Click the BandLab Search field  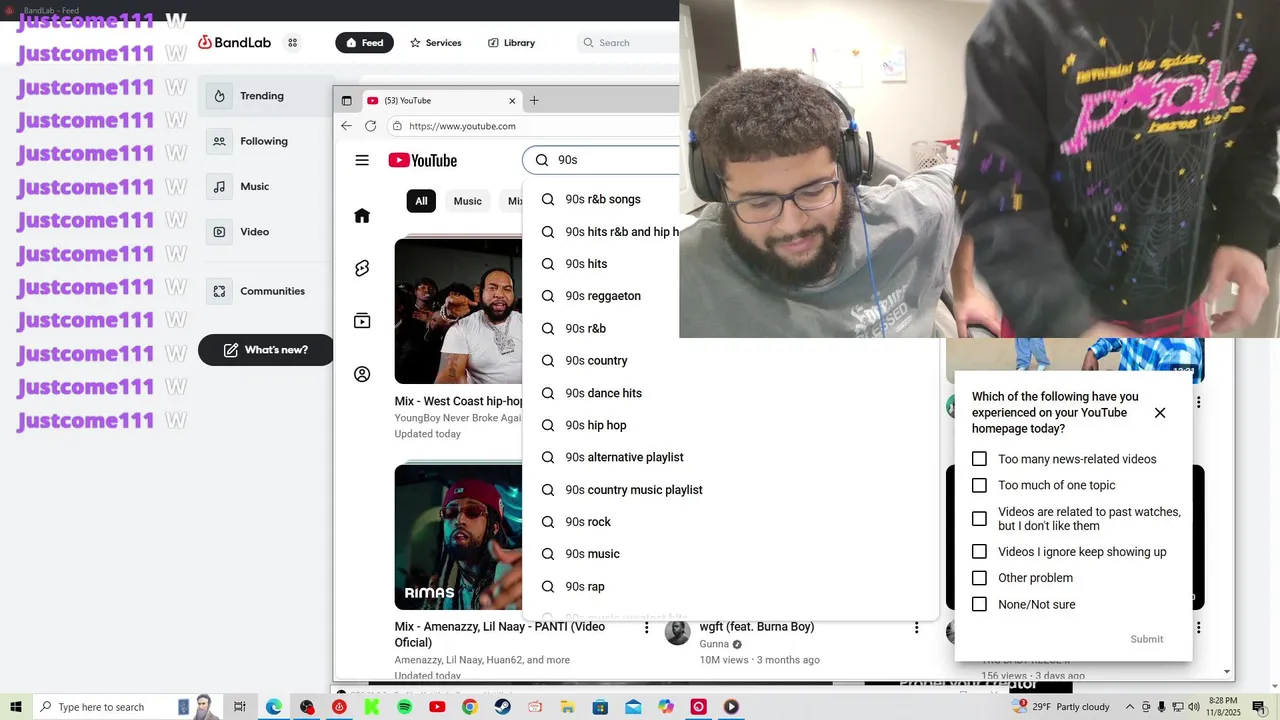pyautogui.click(x=628, y=43)
